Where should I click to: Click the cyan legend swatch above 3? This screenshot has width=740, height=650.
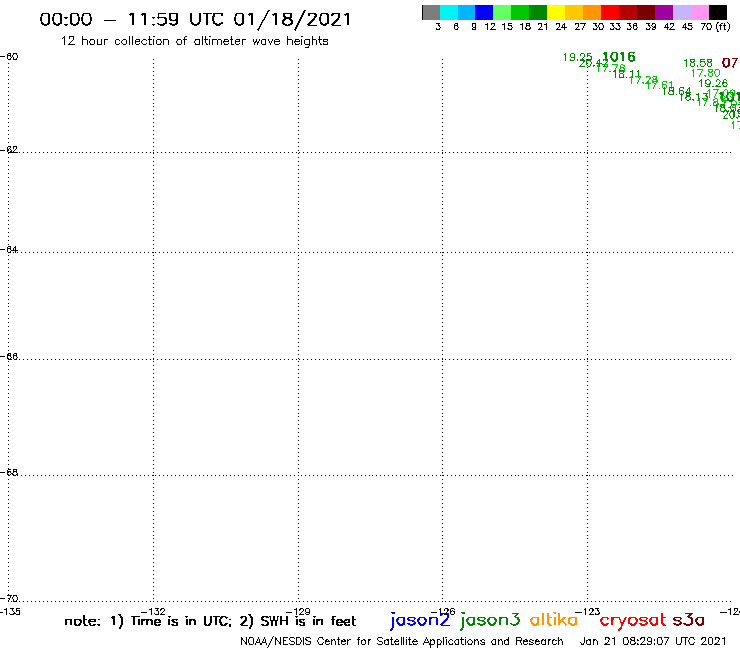(x=449, y=12)
